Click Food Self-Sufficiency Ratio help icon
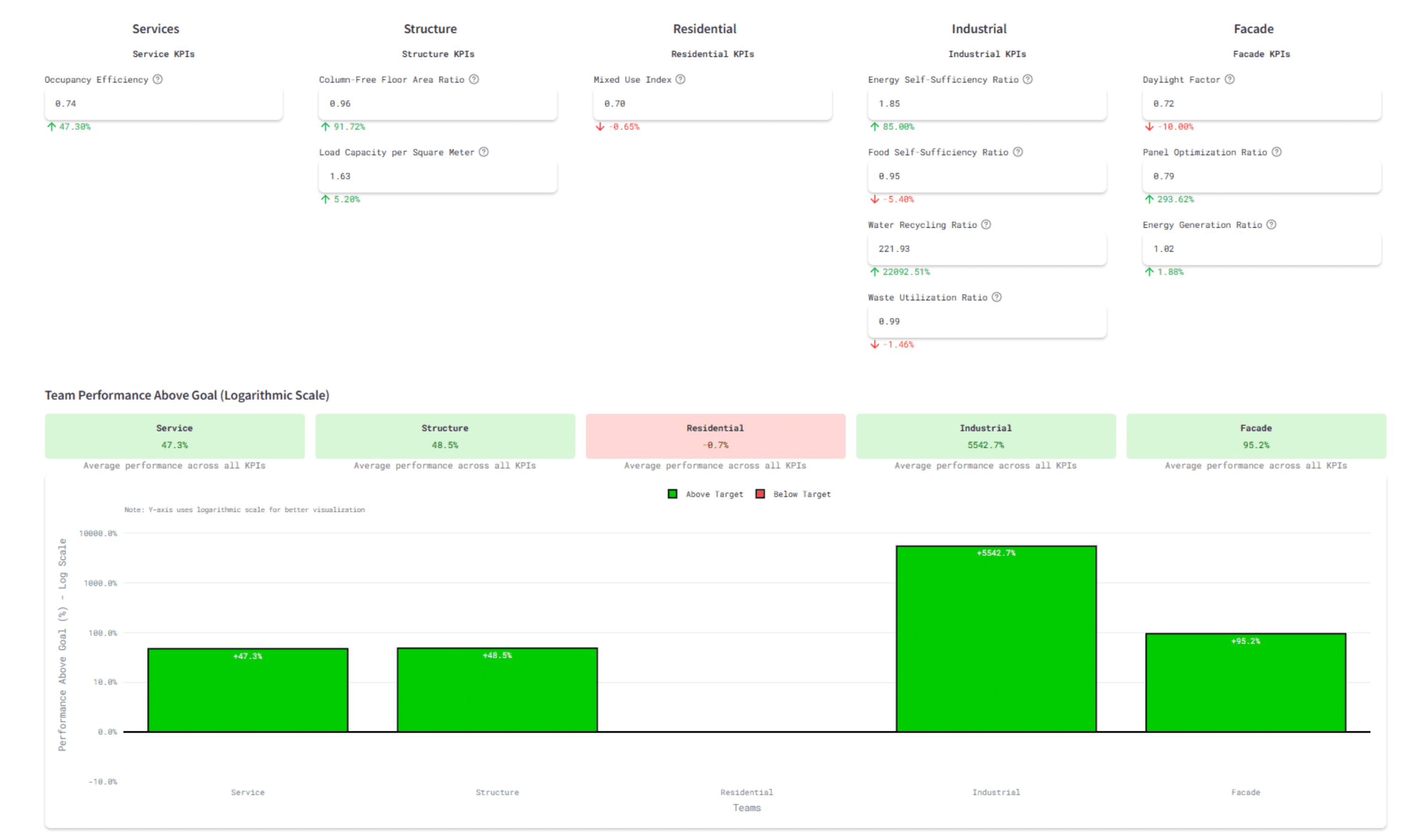The image size is (1405, 840). point(1018,152)
